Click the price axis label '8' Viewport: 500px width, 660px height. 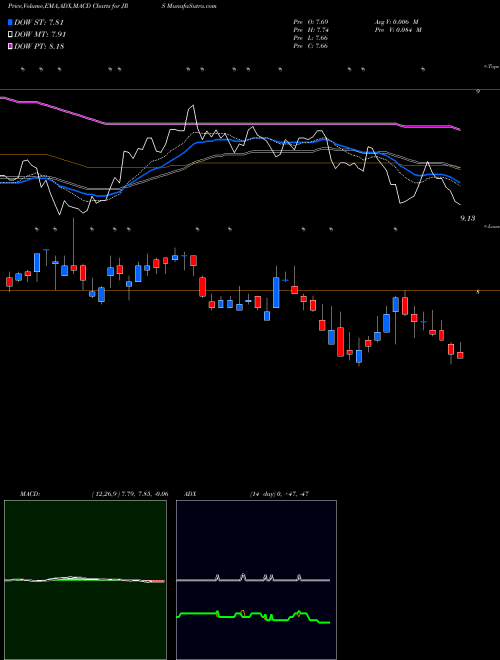pos(478,291)
